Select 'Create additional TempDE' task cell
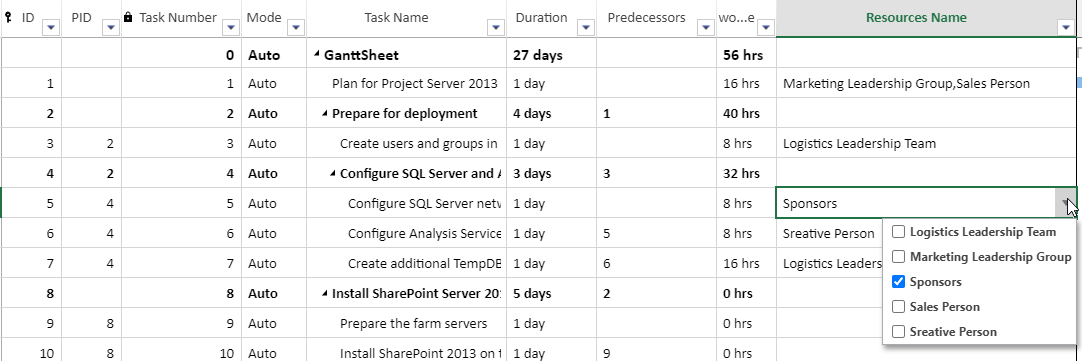 click(x=407, y=263)
